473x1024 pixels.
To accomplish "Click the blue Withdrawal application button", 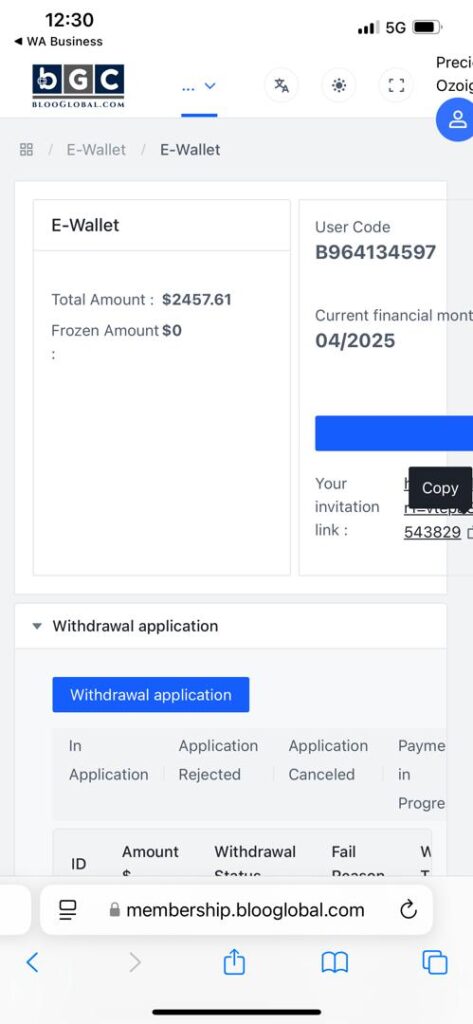I will (151, 695).
